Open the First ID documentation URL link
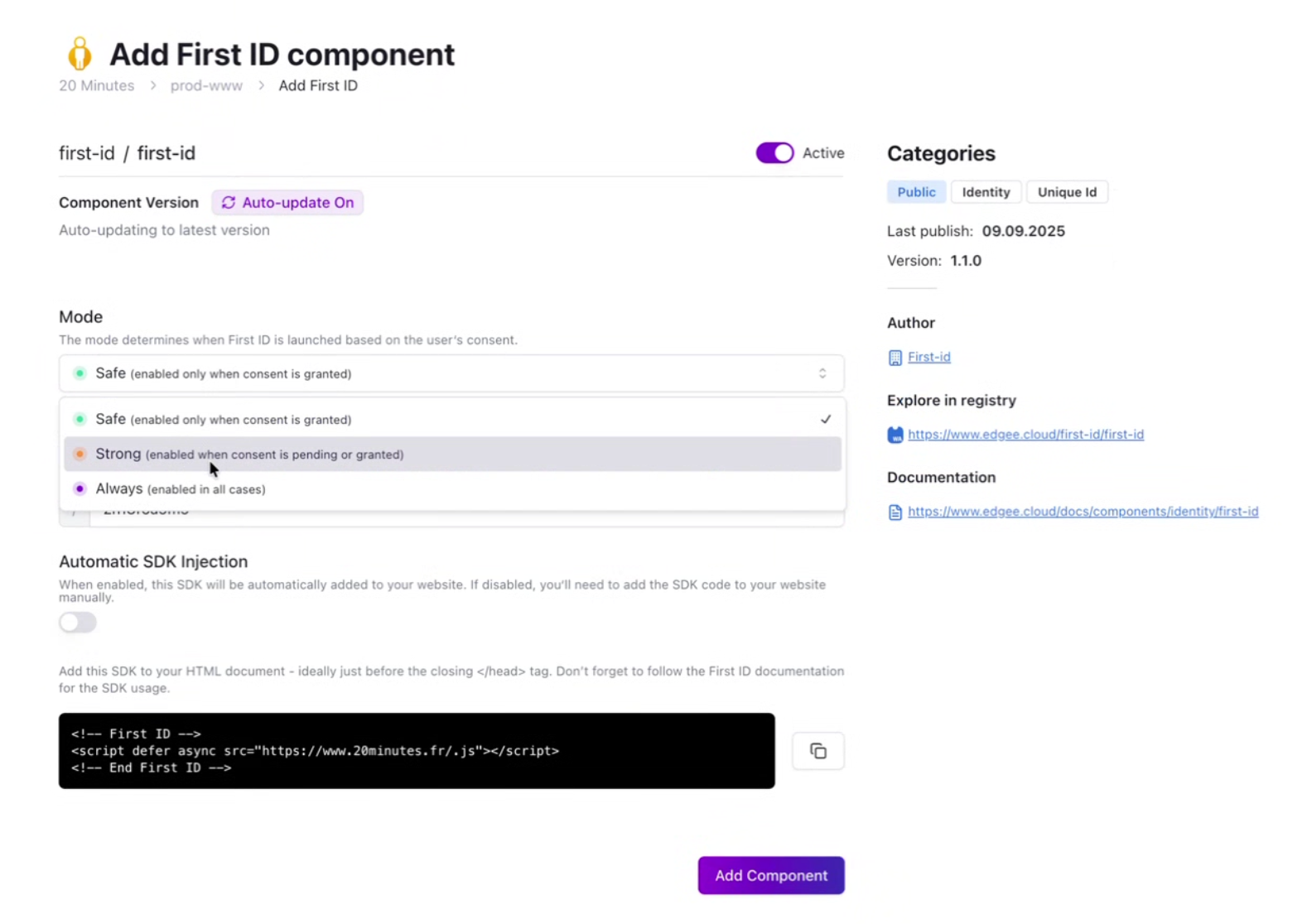 coord(1083,512)
